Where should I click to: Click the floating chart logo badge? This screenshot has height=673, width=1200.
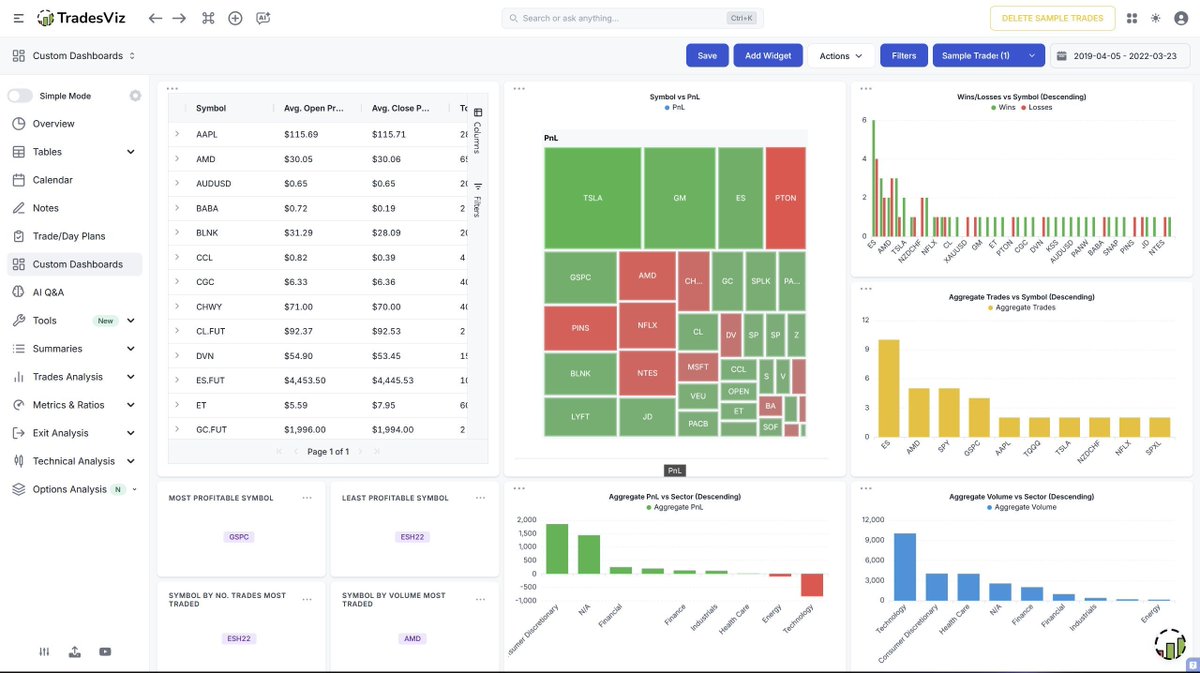click(1170, 646)
